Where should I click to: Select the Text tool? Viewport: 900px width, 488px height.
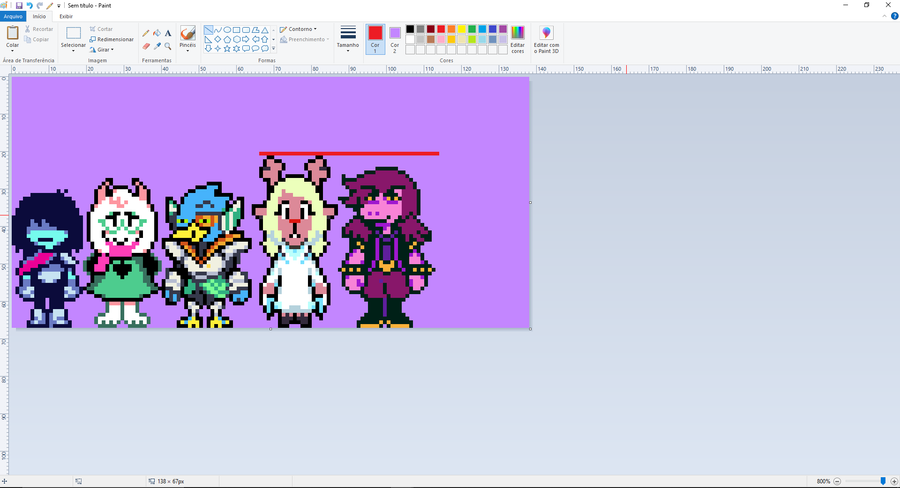(168, 33)
